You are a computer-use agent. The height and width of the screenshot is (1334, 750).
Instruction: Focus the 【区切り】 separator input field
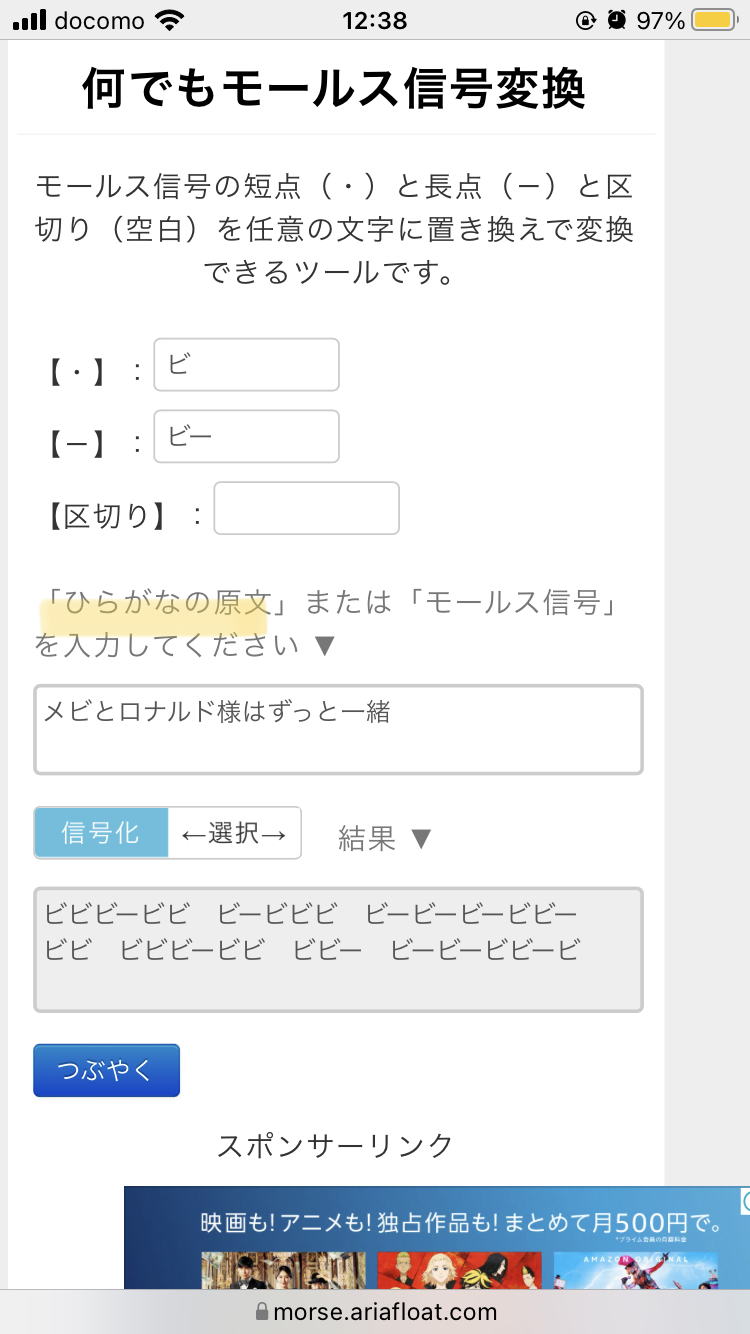pos(306,508)
